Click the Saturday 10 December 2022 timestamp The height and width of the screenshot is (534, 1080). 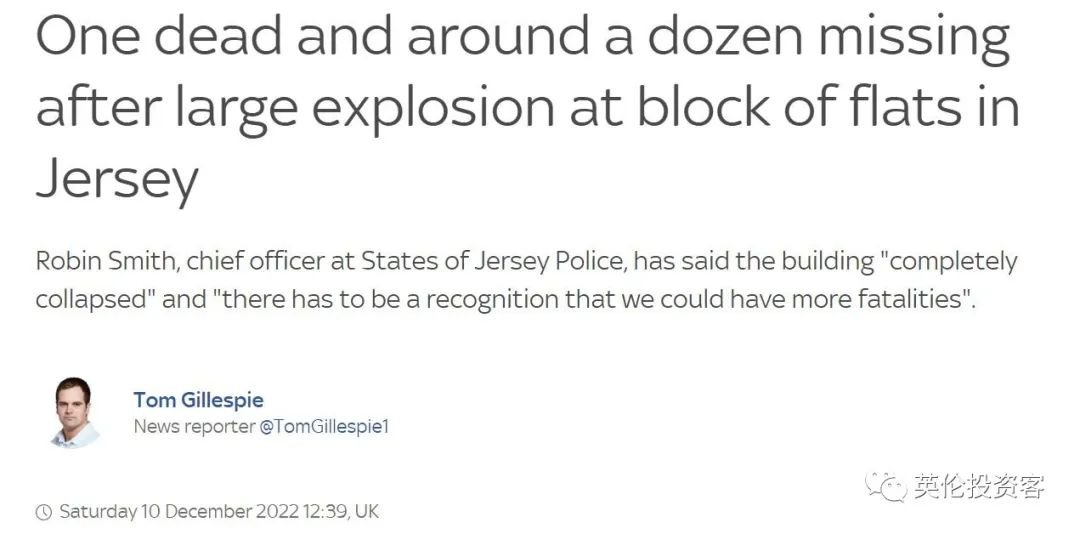(219, 512)
